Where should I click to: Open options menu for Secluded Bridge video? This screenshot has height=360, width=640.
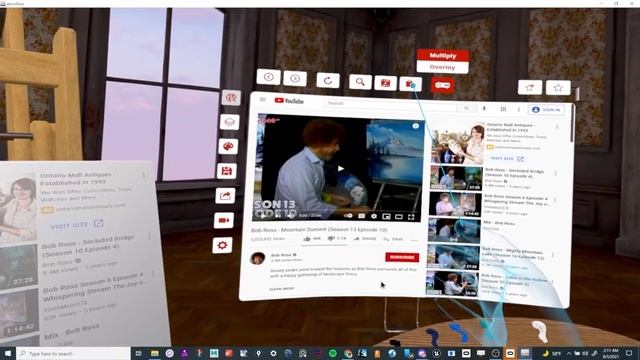[x=556, y=173]
